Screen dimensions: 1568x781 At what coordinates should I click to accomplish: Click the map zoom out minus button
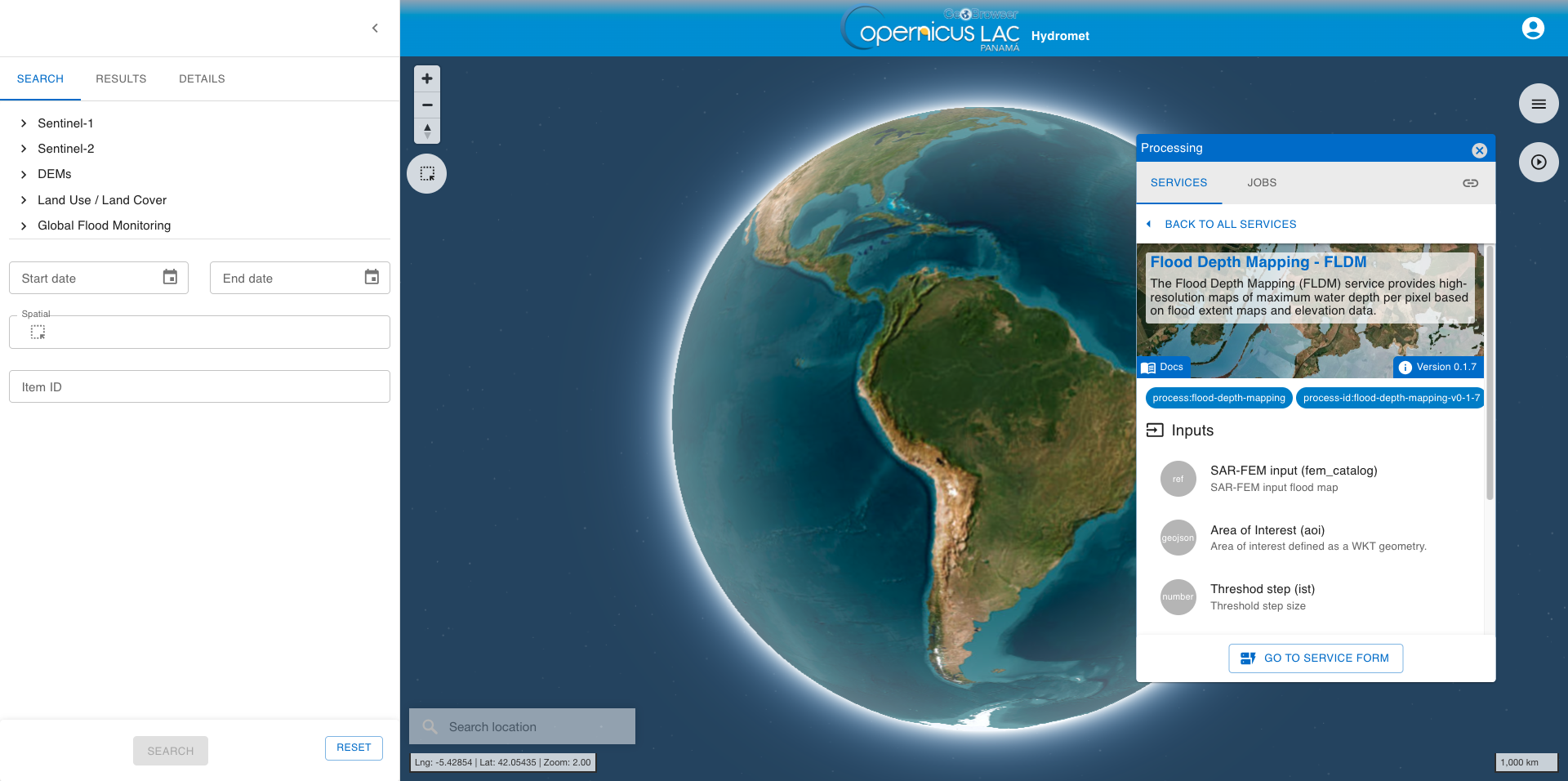pyautogui.click(x=426, y=105)
